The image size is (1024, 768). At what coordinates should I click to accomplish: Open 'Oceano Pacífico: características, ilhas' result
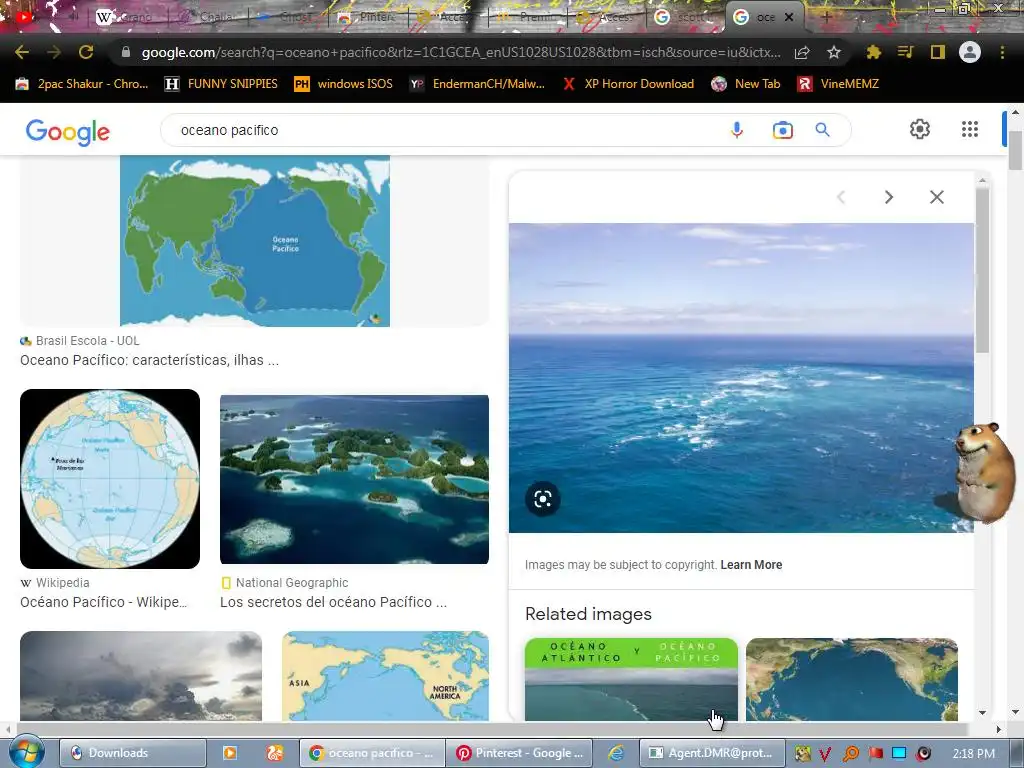[150, 360]
